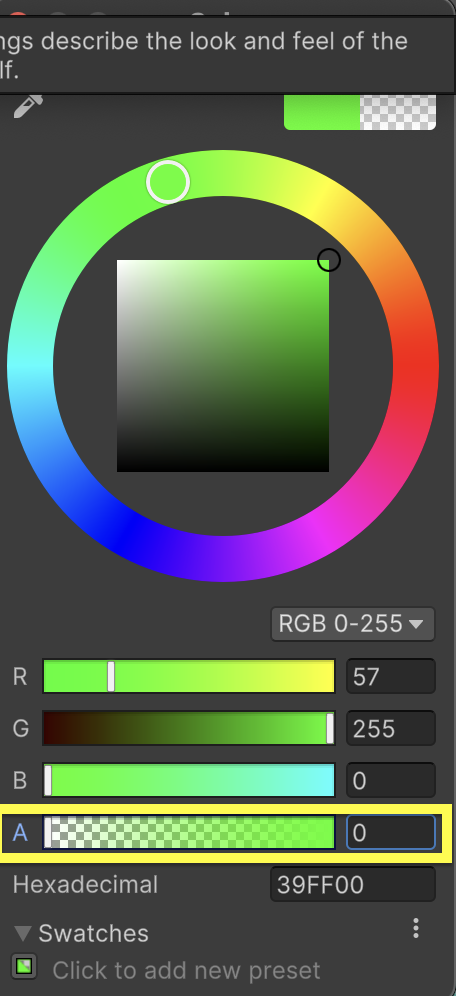Click the middle of the G slider
The width and height of the screenshot is (456, 996).
pyautogui.click(x=189, y=728)
